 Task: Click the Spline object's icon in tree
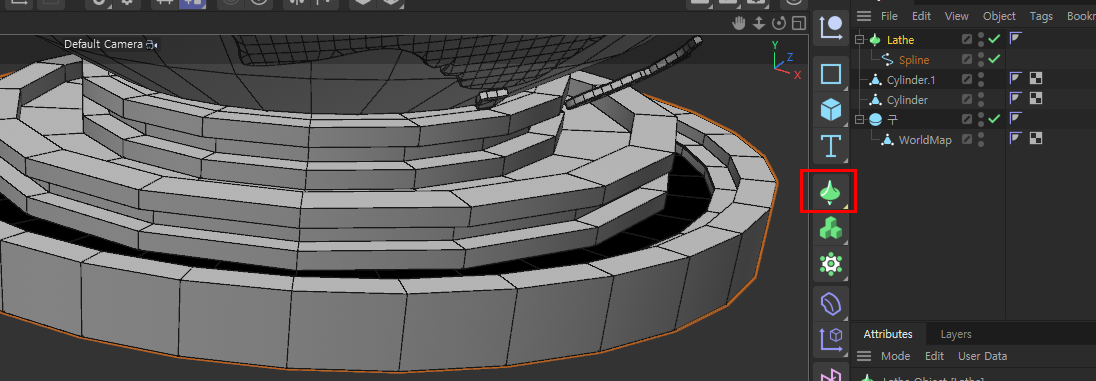[887, 59]
